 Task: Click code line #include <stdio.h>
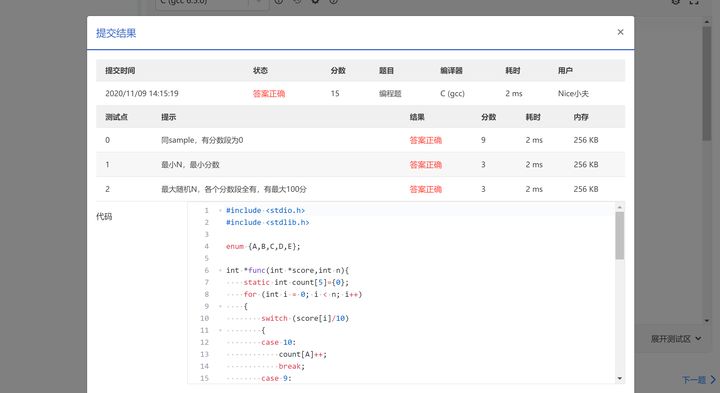(x=265, y=210)
